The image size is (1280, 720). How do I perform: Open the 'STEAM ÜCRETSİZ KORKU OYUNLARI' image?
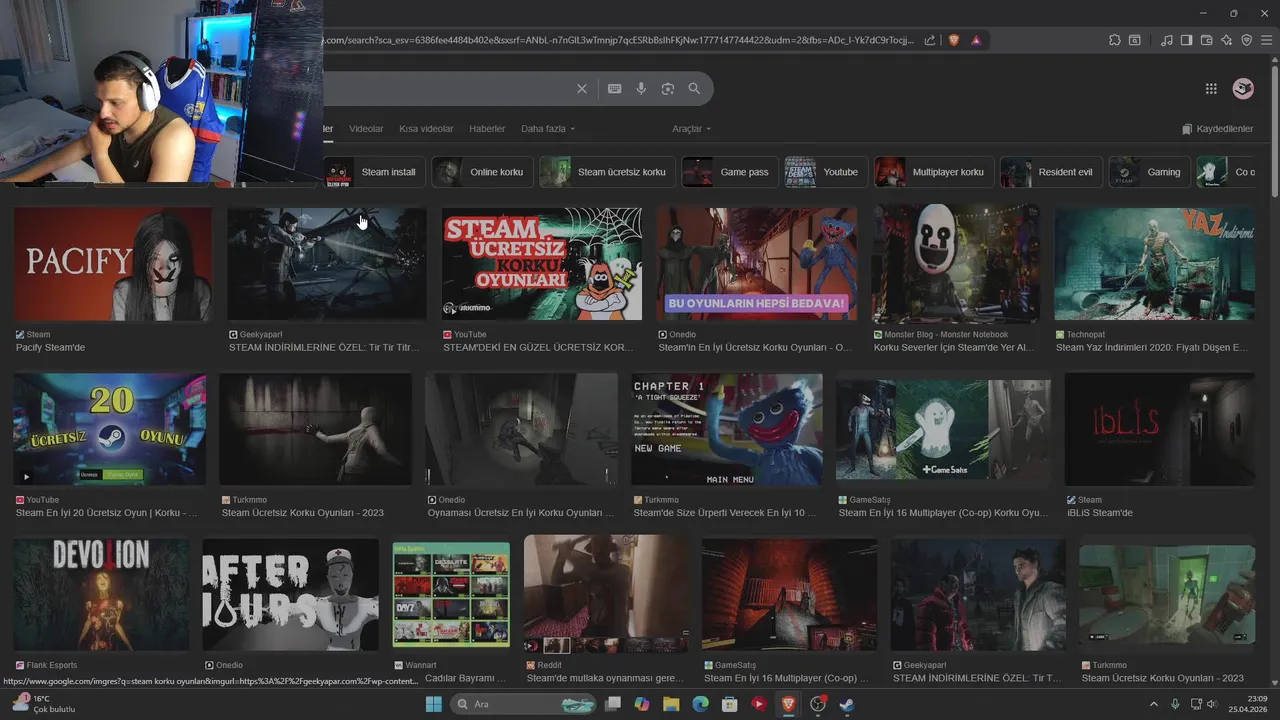(542, 264)
